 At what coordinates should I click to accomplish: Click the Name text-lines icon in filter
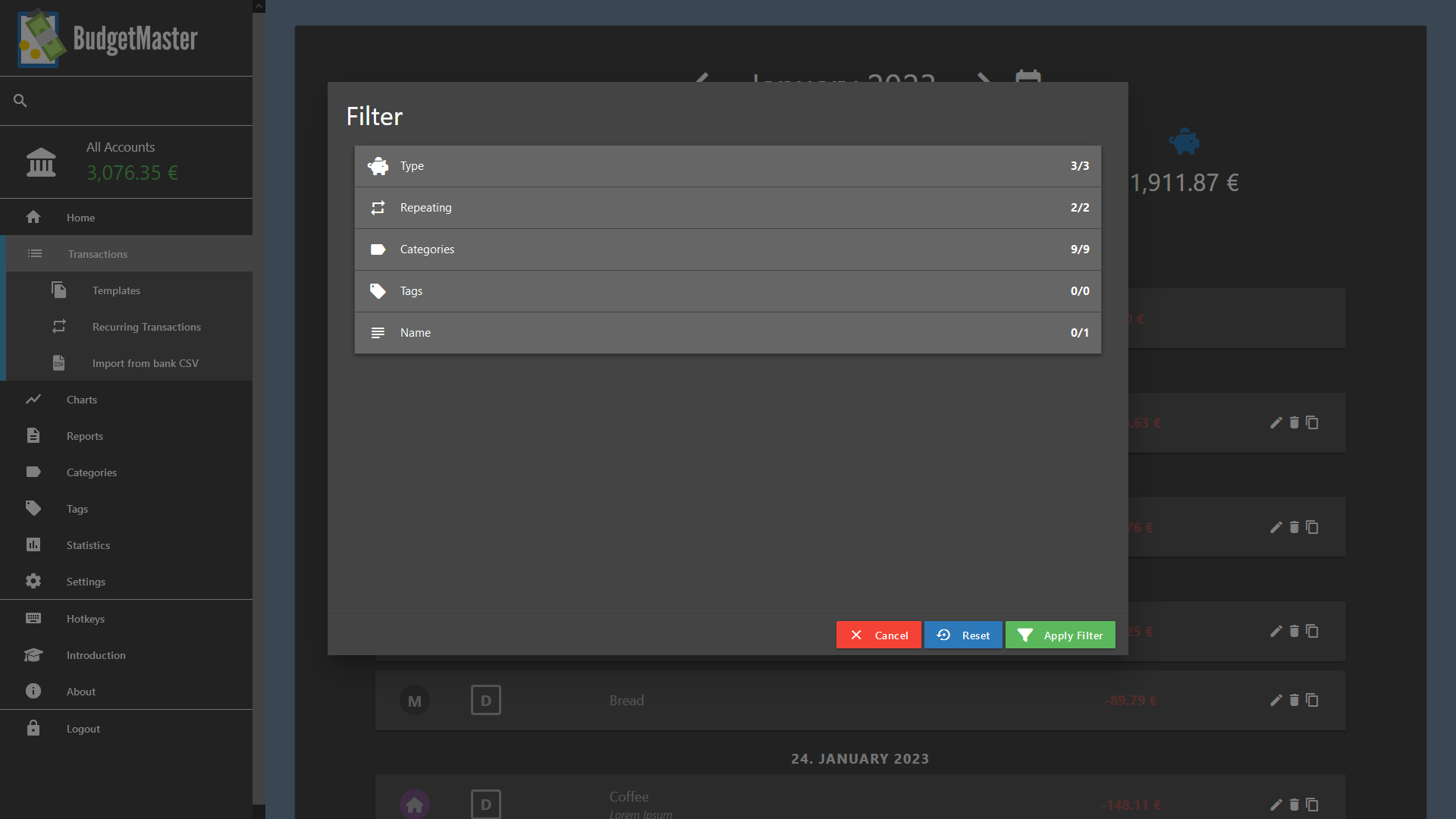(x=378, y=333)
